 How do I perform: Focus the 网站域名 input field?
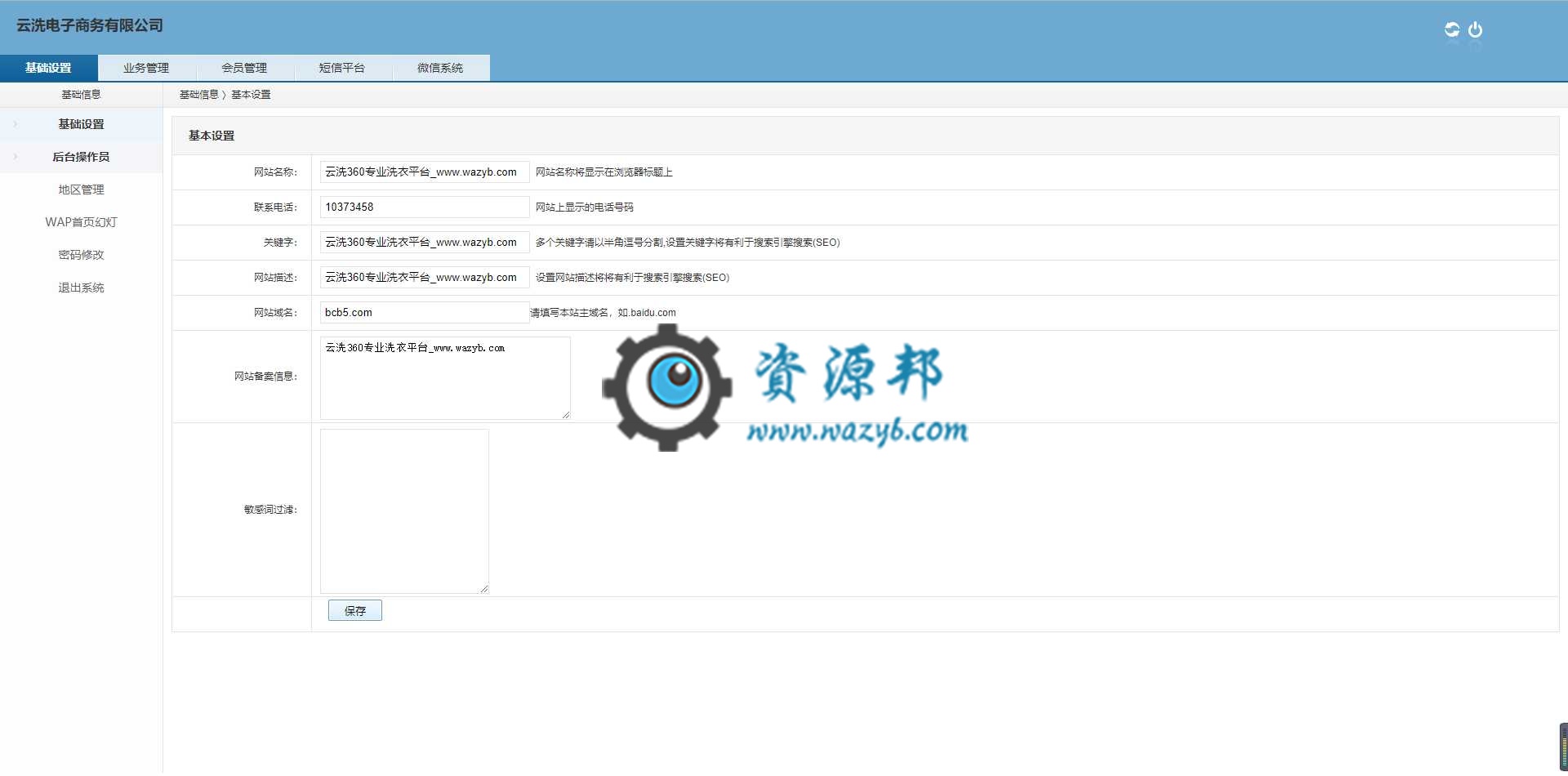pyautogui.click(x=425, y=313)
